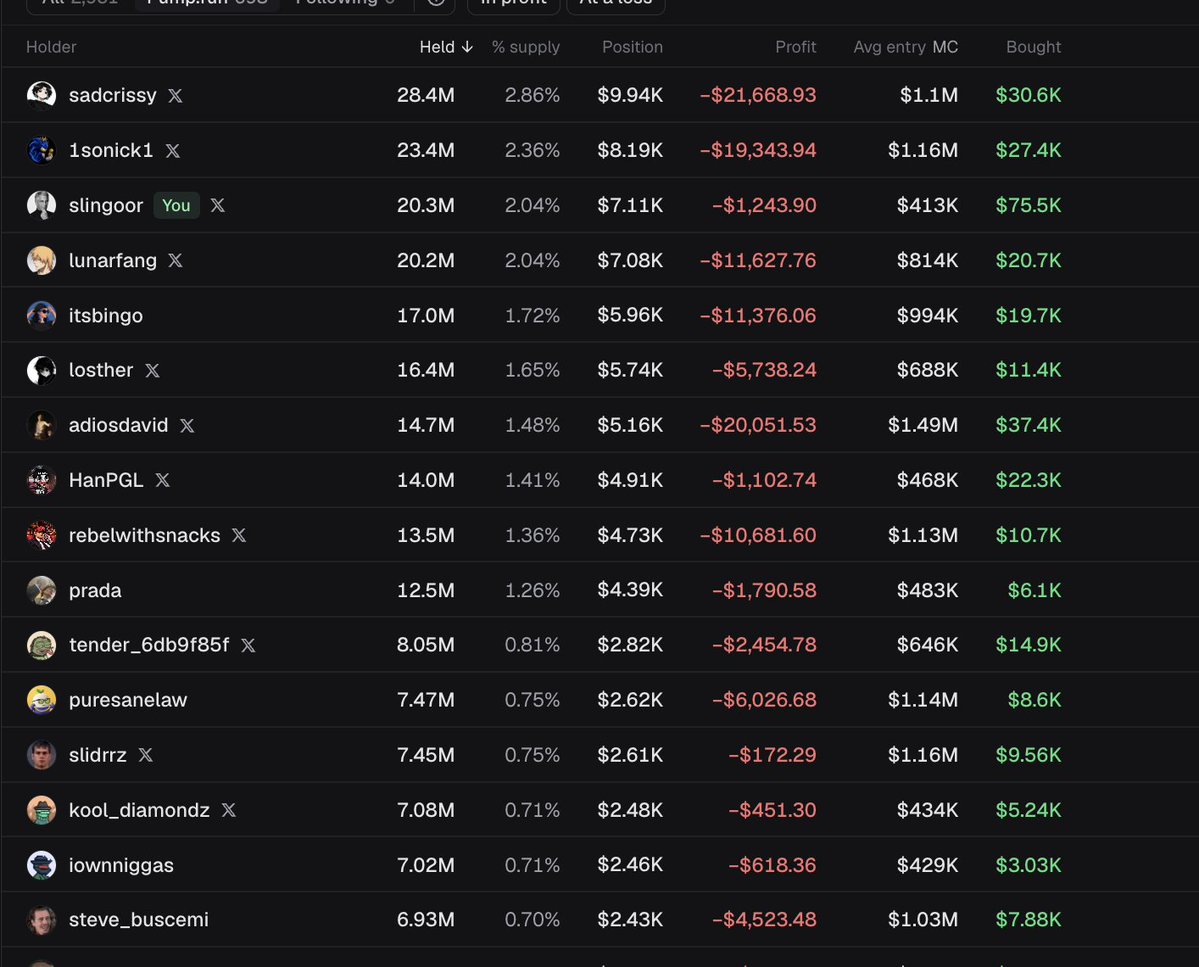Open HanPGL's X profile icon
The image size is (1199, 967).
pos(162,480)
